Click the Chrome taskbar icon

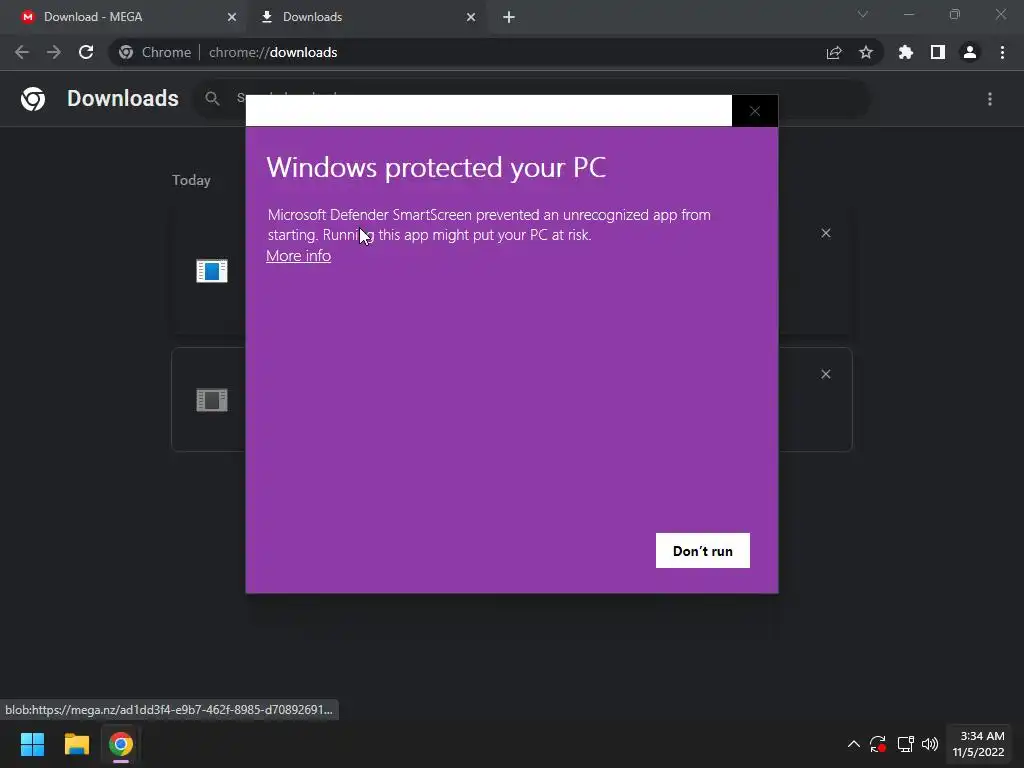pyautogui.click(x=121, y=744)
